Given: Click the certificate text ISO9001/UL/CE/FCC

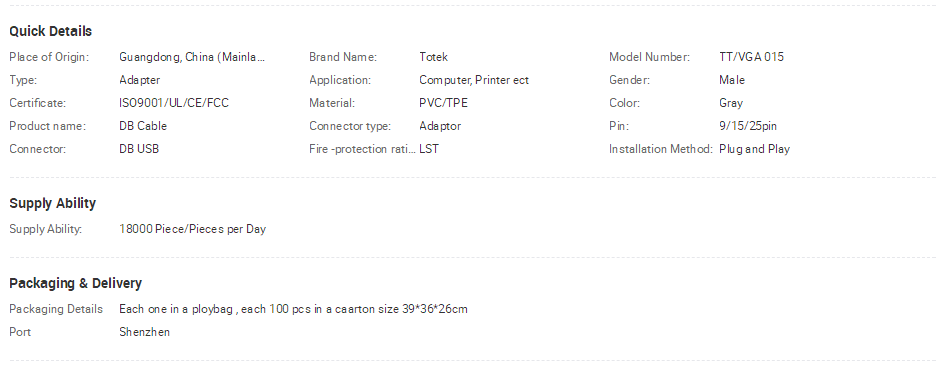Looking at the screenshot, I should (174, 103).
